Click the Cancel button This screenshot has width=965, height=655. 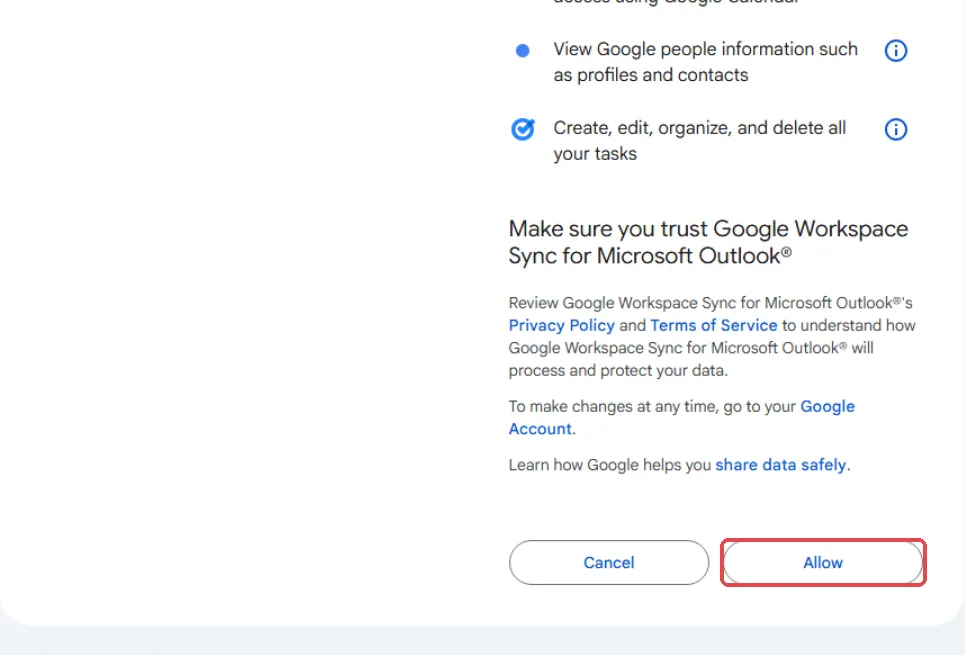[x=609, y=563]
